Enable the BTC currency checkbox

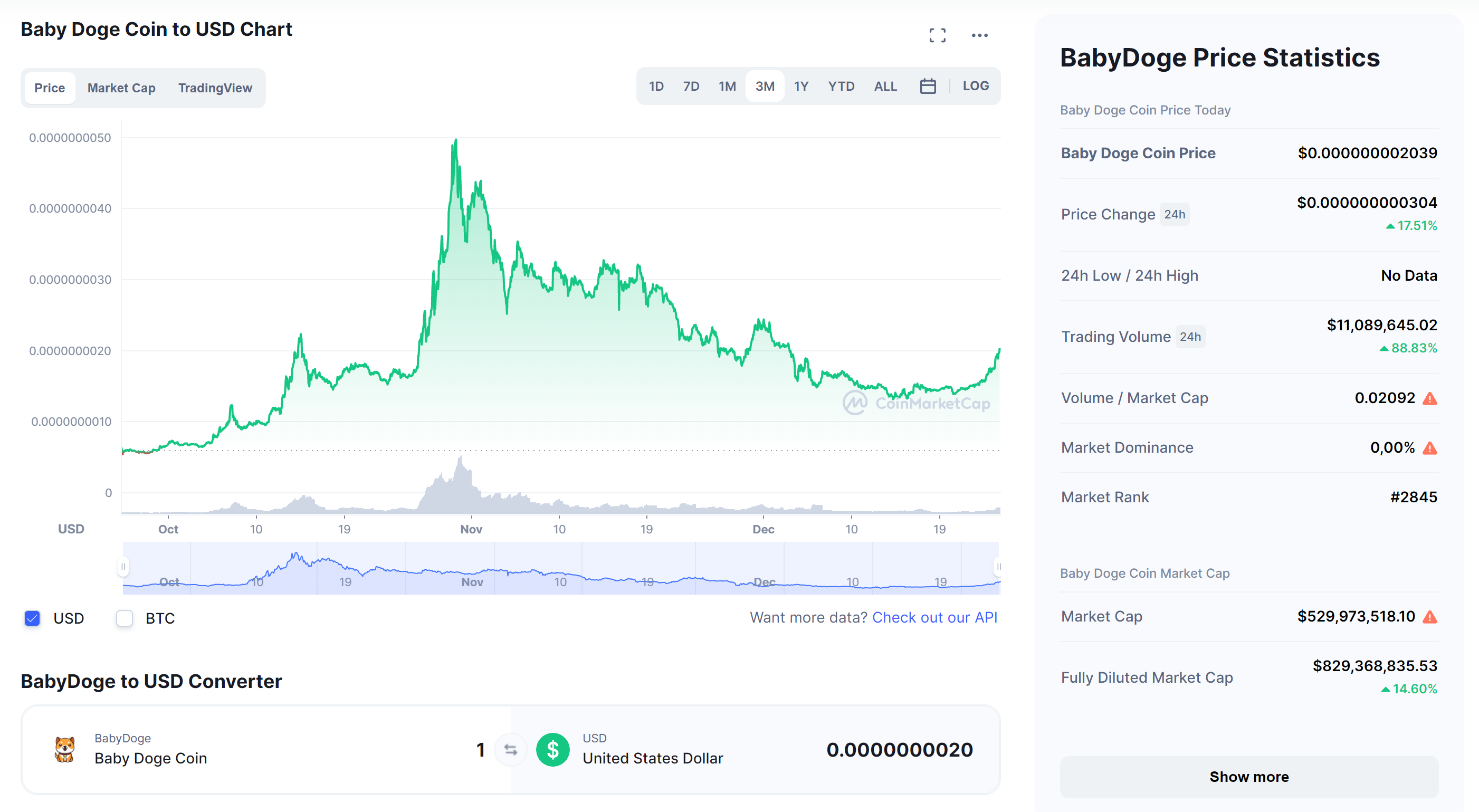tap(125, 618)
